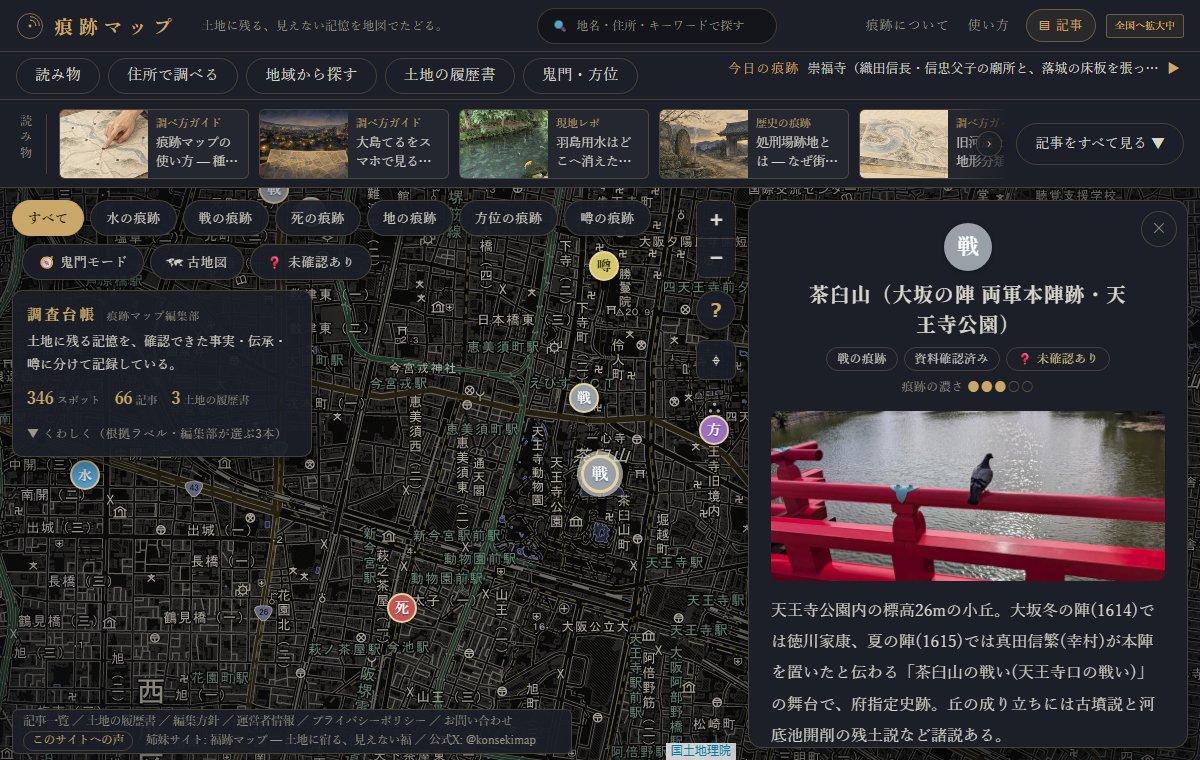The image size is (1200, 760).
Task: Open the 鬼門・方位 tab
Action: [x=580, y=75]
